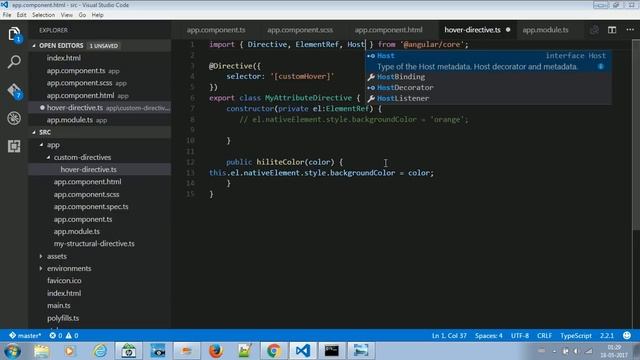Open the Extensions view in activity bar
Screen dimensions: 640x360
pyautogui.click(x=14, y=146)
